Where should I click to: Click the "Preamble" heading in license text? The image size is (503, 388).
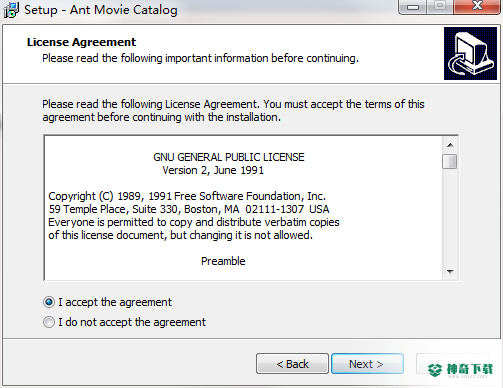pos(223,261)
